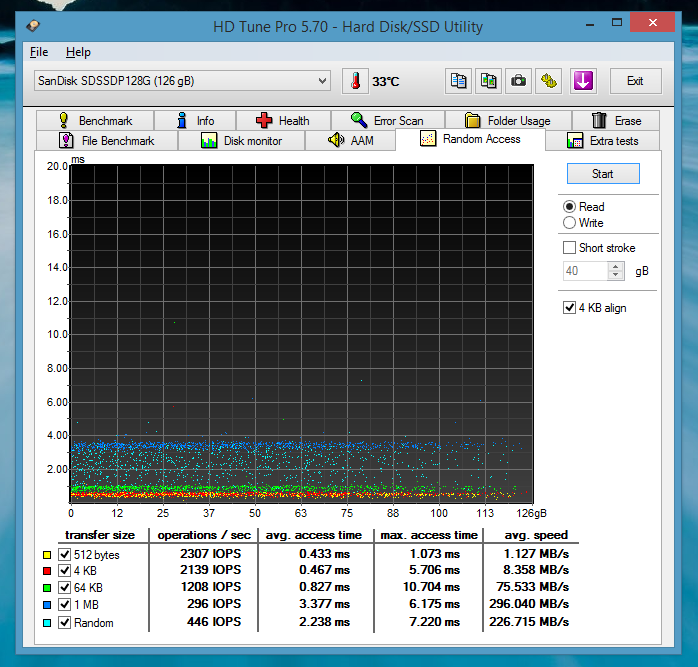Click the 33°C temperature reading

coord(386,81)
